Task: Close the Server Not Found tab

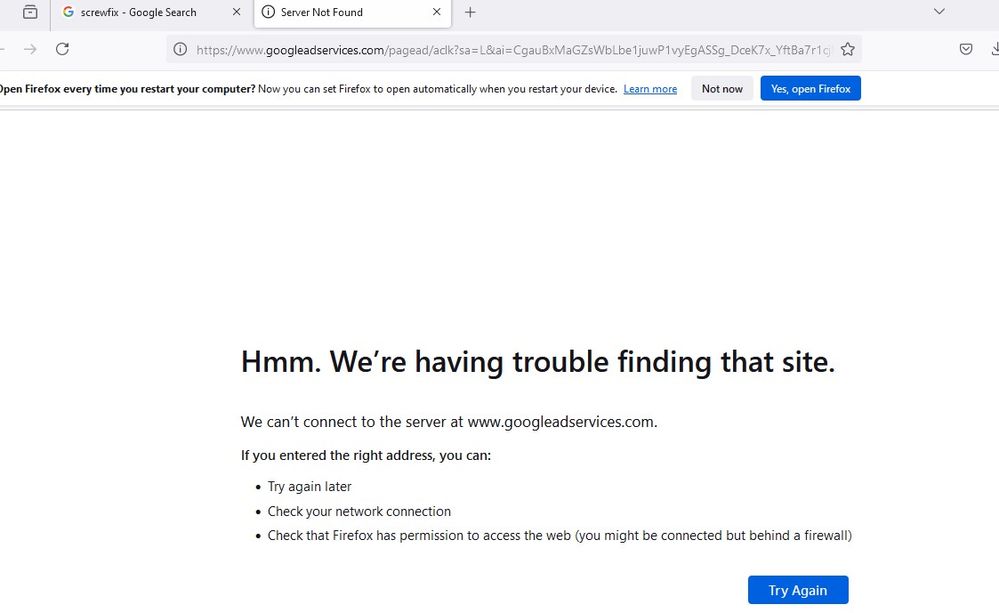Action: pos(437,12)
